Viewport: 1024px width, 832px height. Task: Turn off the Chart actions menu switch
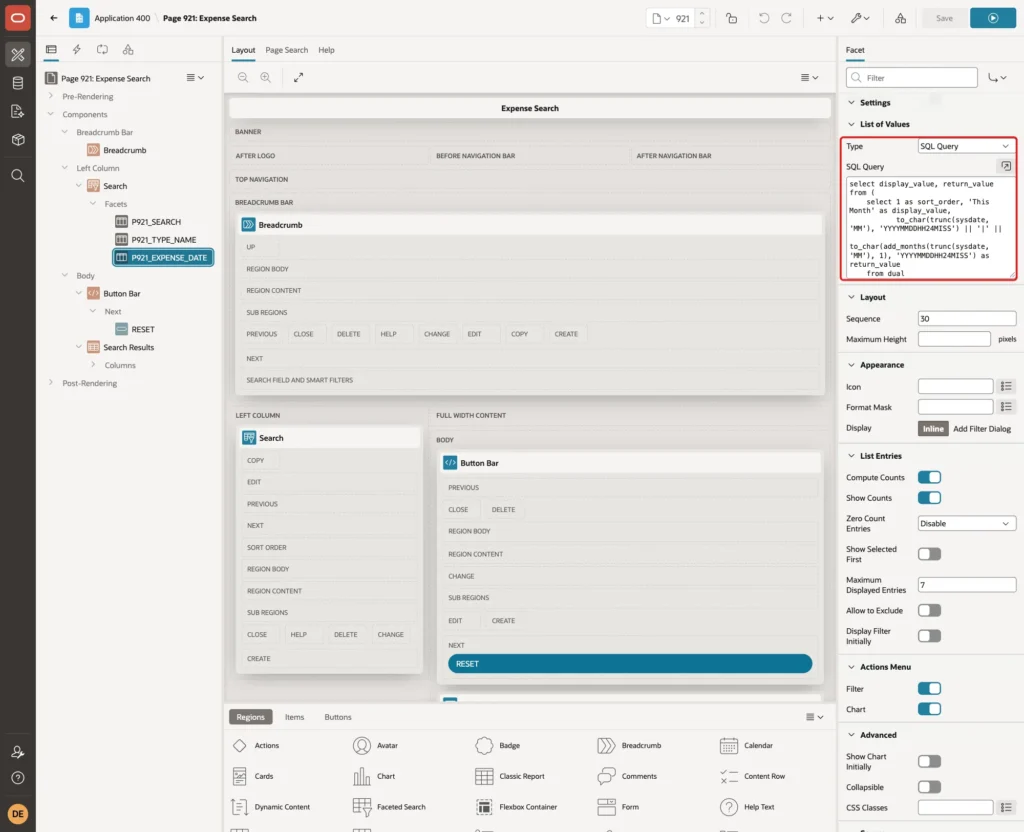pos(929,709)
